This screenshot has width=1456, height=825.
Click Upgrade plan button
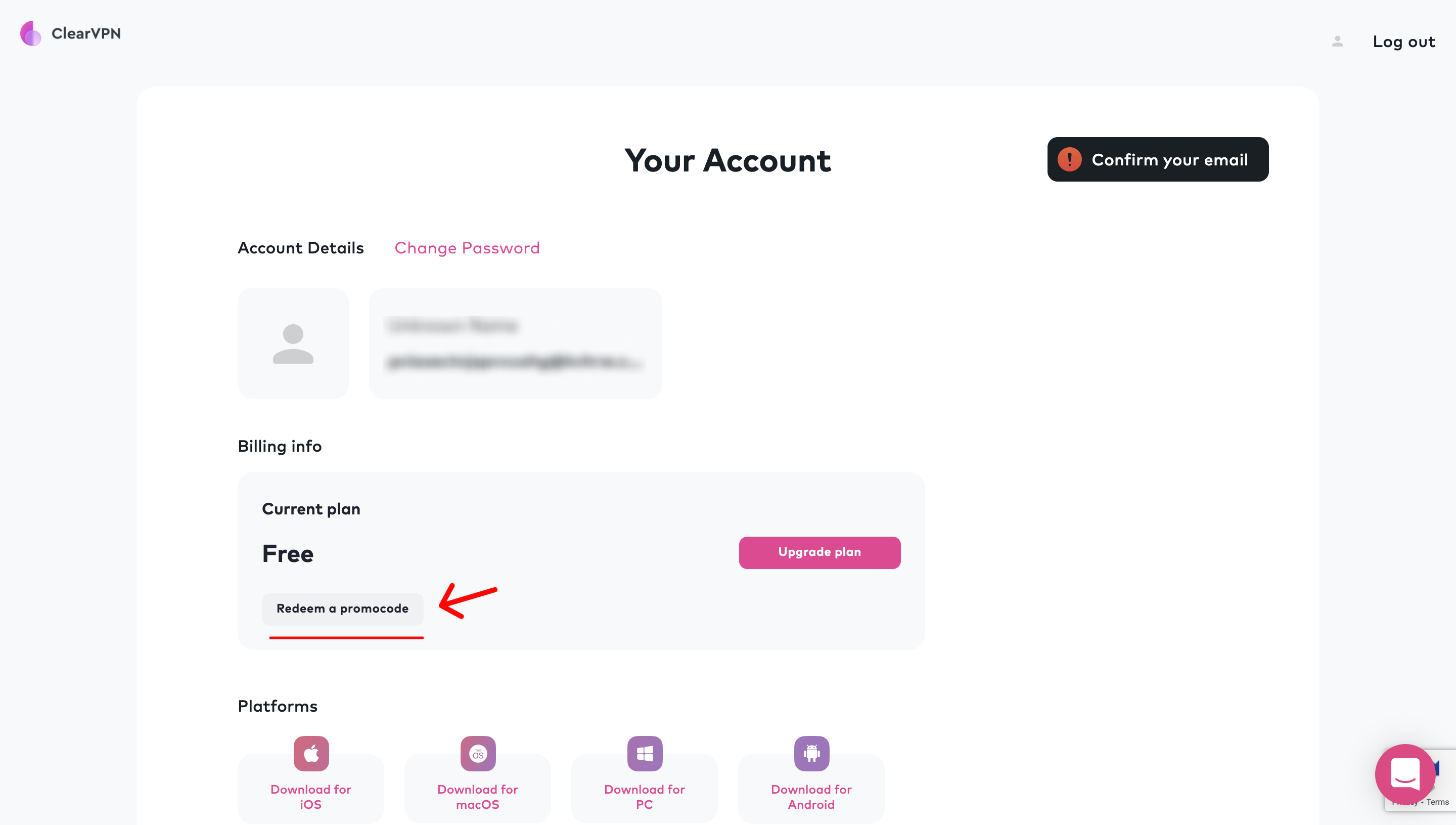(x=819, y=552)
